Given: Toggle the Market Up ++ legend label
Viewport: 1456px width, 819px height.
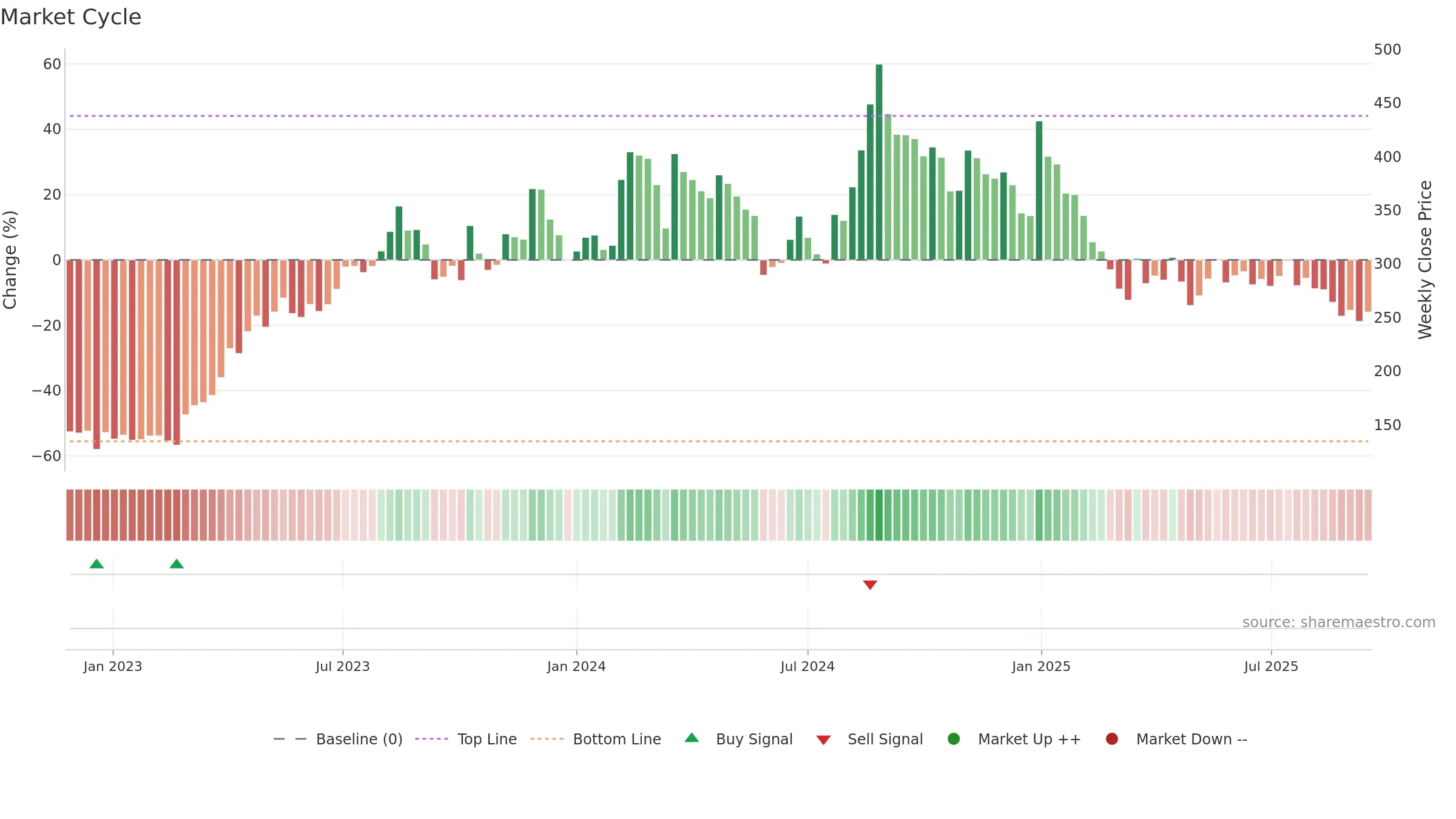Looking at the screenshot, I should click(x=1030, y=739).
